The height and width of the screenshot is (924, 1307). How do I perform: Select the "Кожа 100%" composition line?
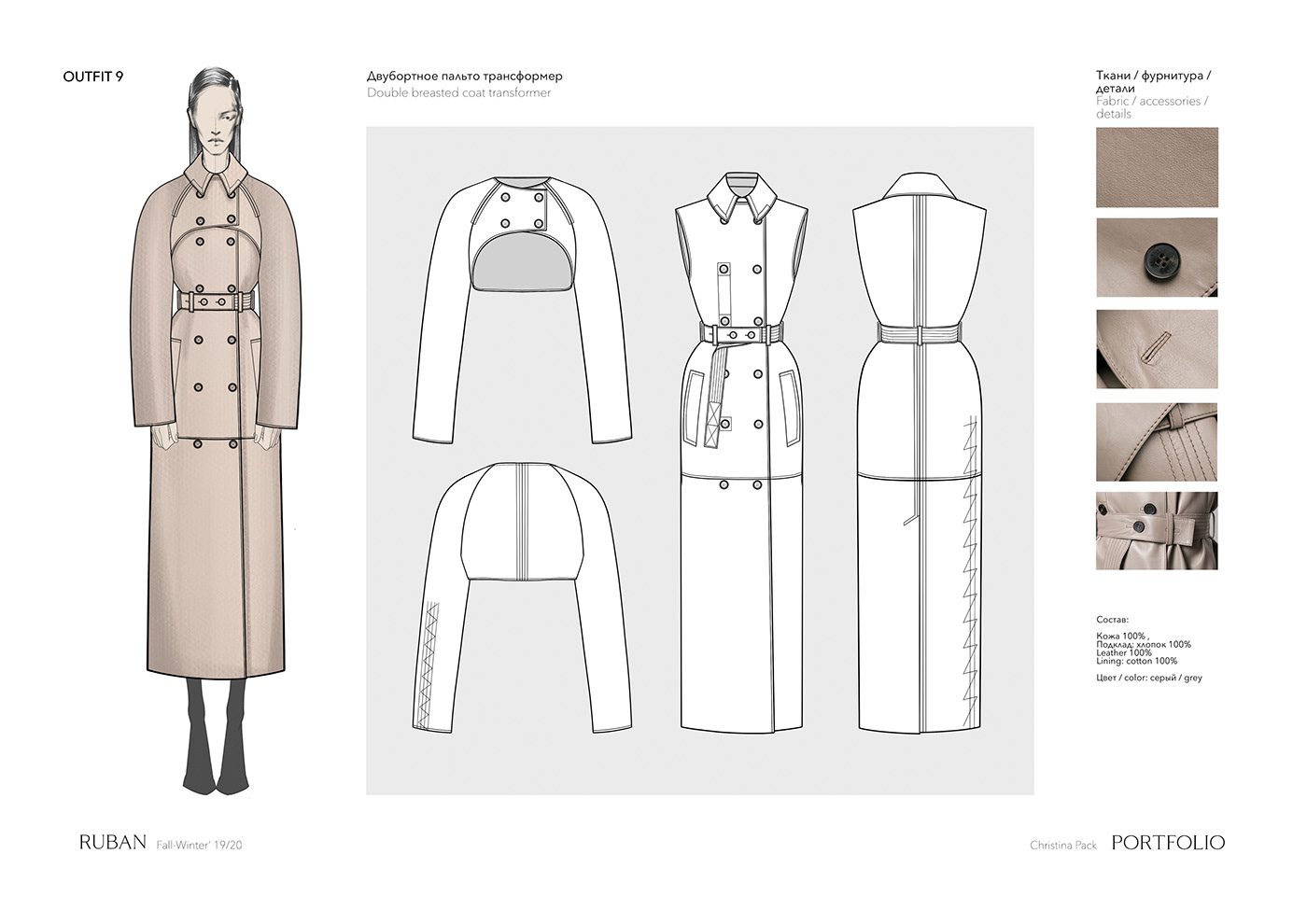pyautogui.click(x=1121, y=636)
